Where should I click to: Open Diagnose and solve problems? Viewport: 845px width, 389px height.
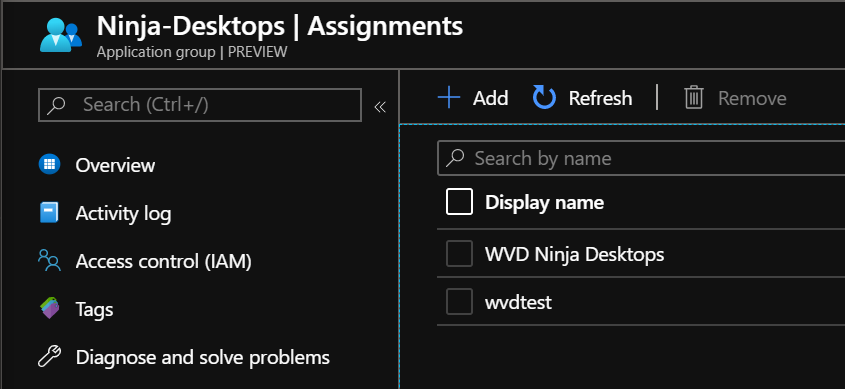[203, 357]
